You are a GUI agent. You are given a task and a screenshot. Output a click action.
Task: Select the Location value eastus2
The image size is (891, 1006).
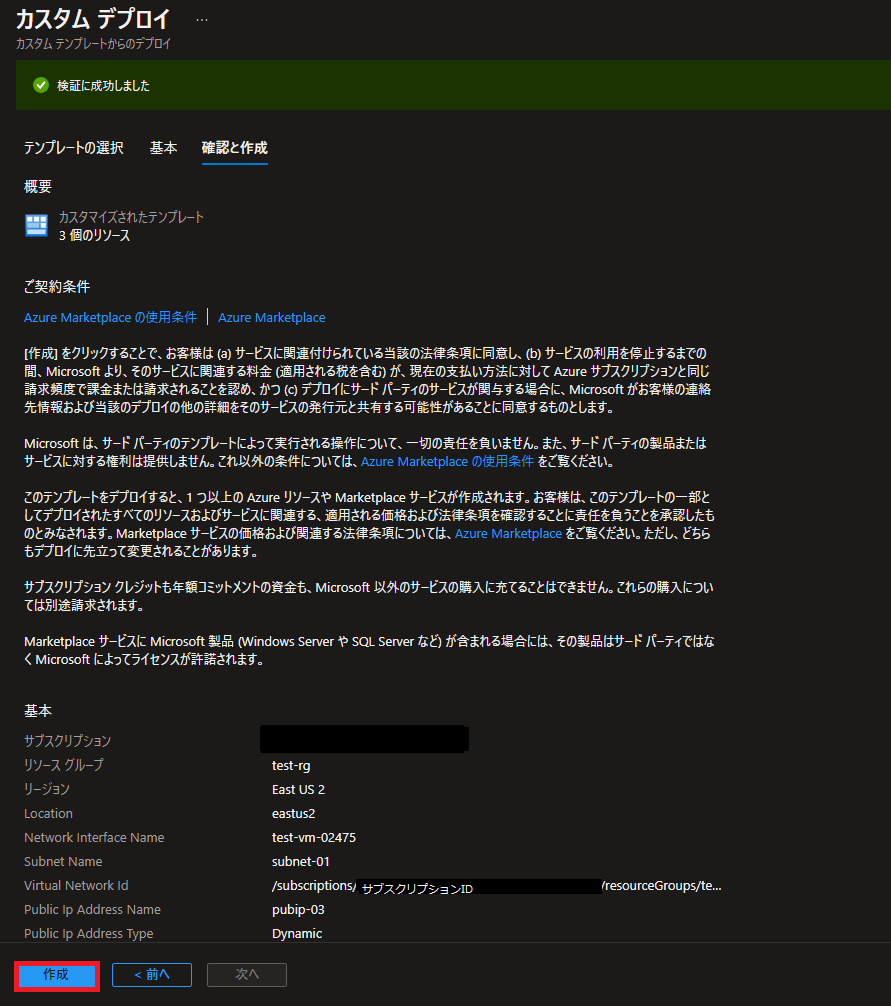294,814
